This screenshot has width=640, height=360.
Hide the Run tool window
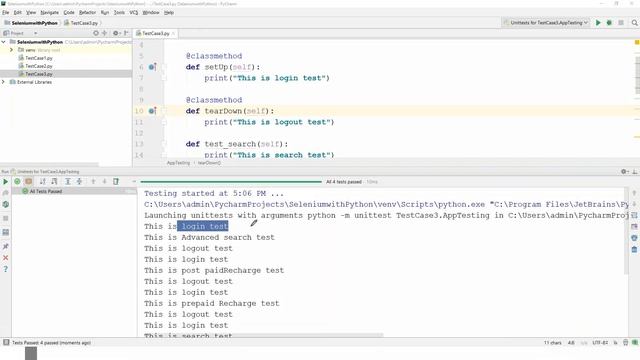tap(635, 171)
